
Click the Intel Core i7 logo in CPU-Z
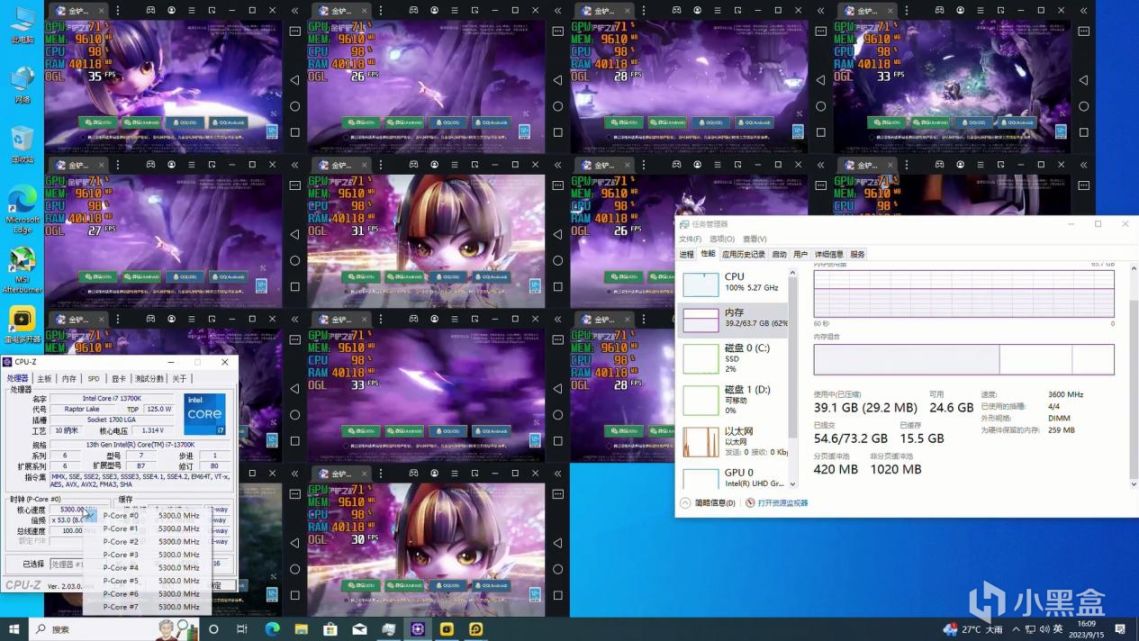205,414
